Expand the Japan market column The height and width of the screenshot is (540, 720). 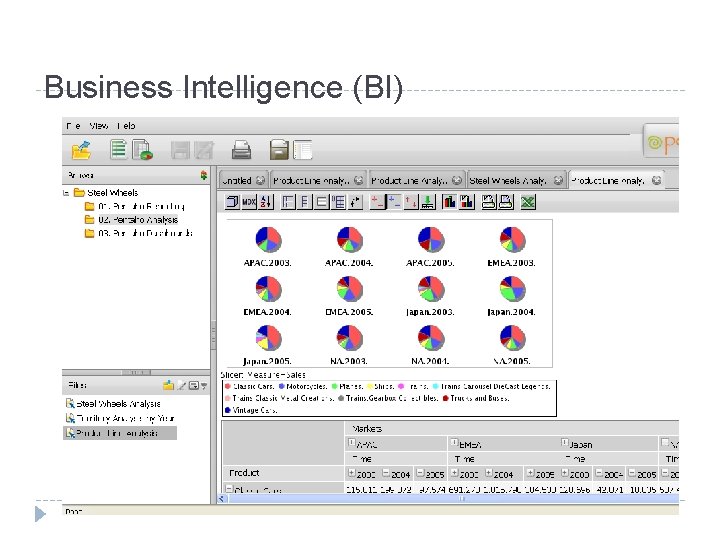[x=565, y=443]
